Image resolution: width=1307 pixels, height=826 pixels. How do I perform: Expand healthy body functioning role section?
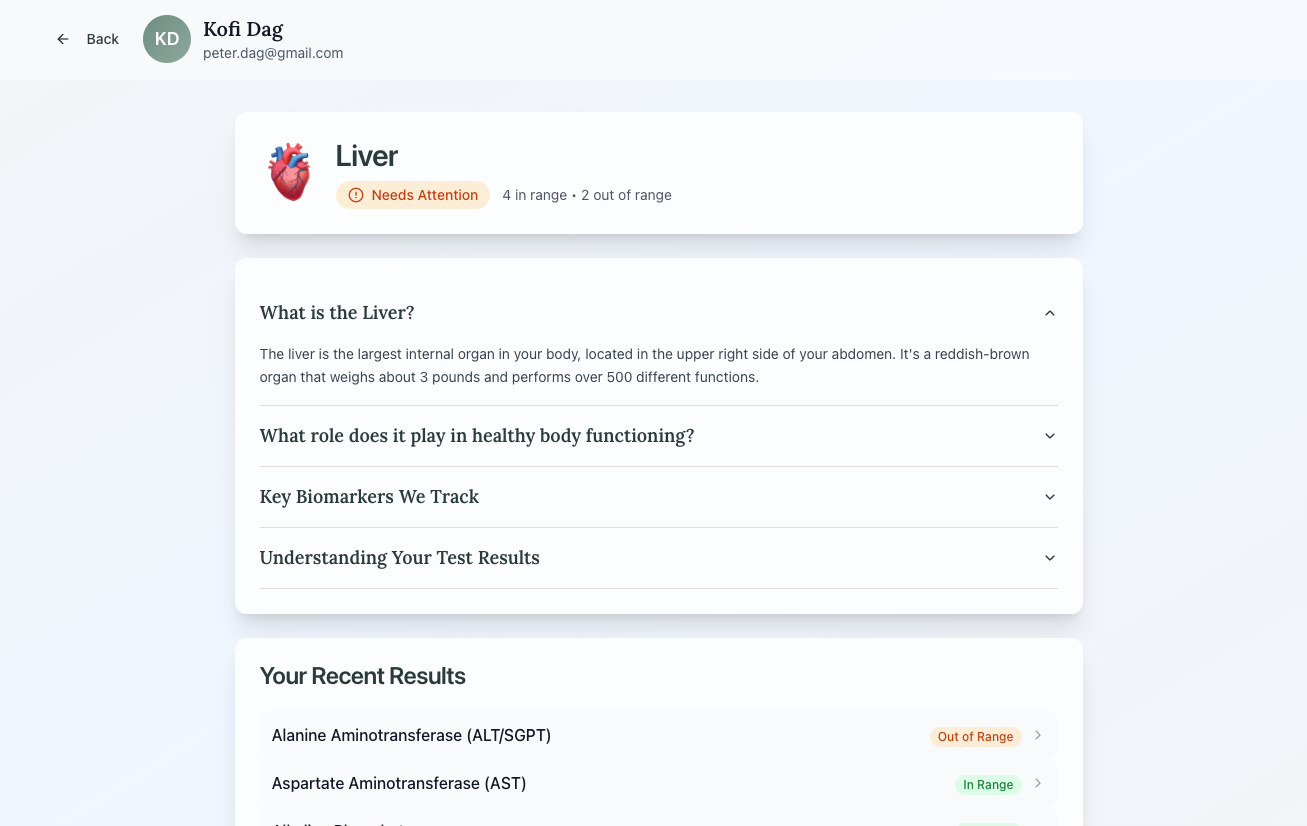[1049, 436]
